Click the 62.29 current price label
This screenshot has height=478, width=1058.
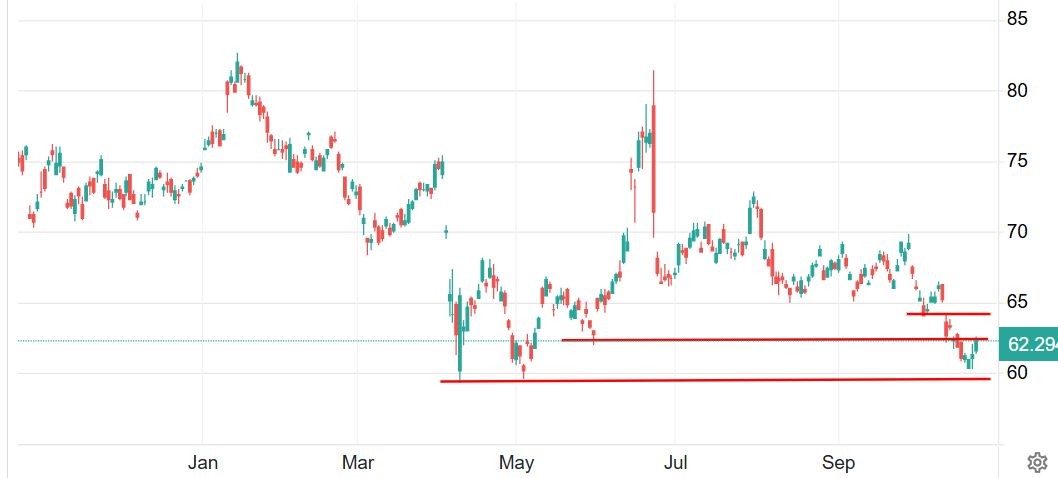(1028, 345)
